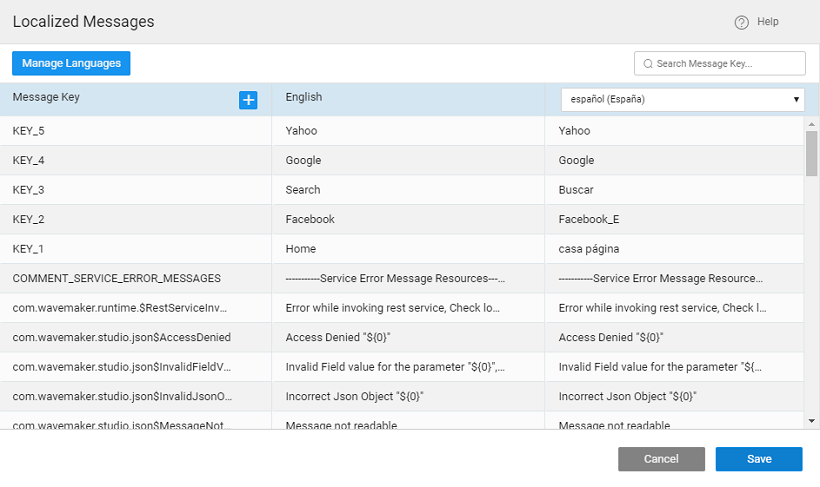Click the scrollbar down arrow
This screenshot has height=487, width=820.
(811, 421)
